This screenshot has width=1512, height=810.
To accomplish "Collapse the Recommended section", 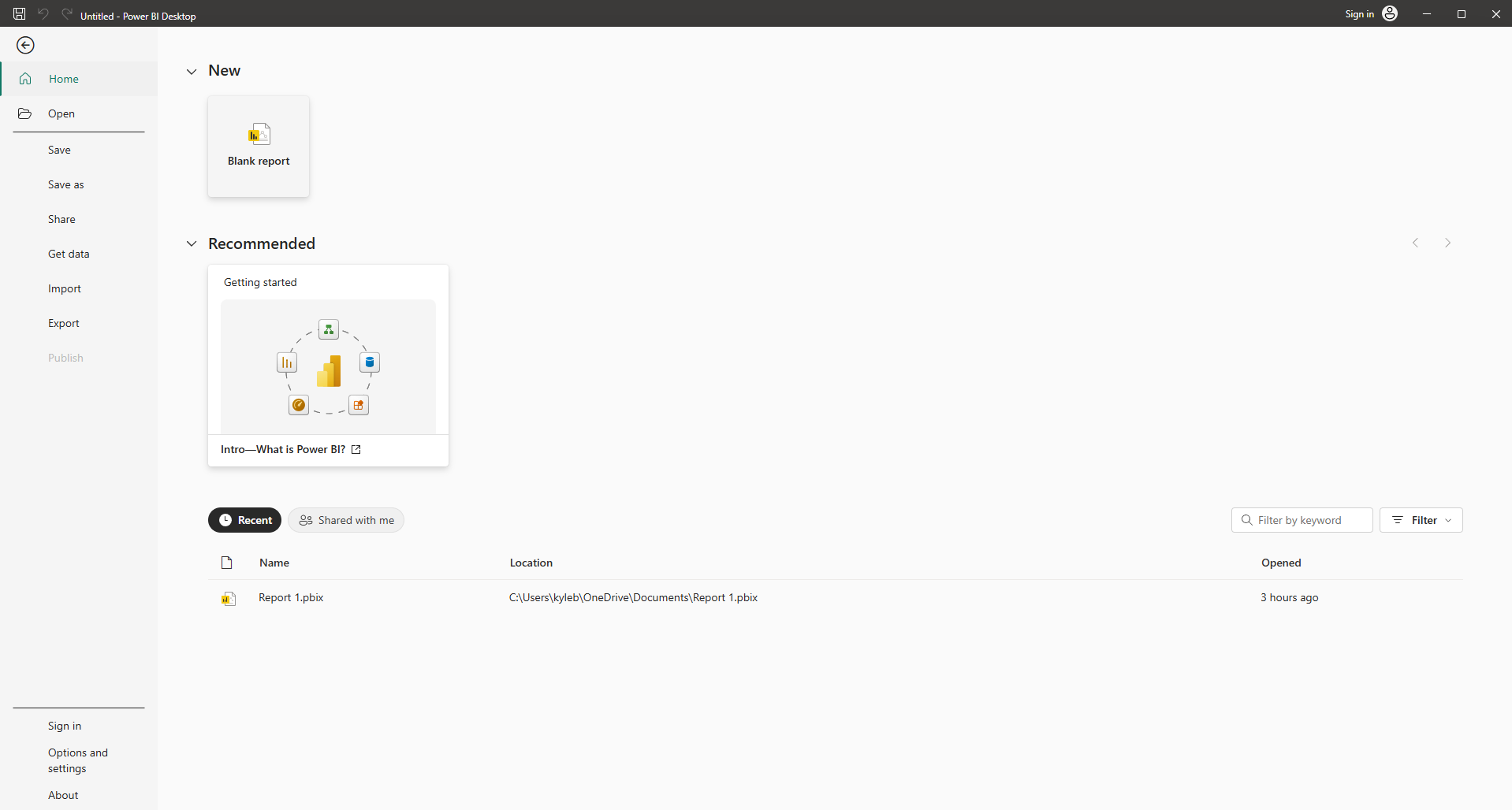I will (x=192, y=243).
